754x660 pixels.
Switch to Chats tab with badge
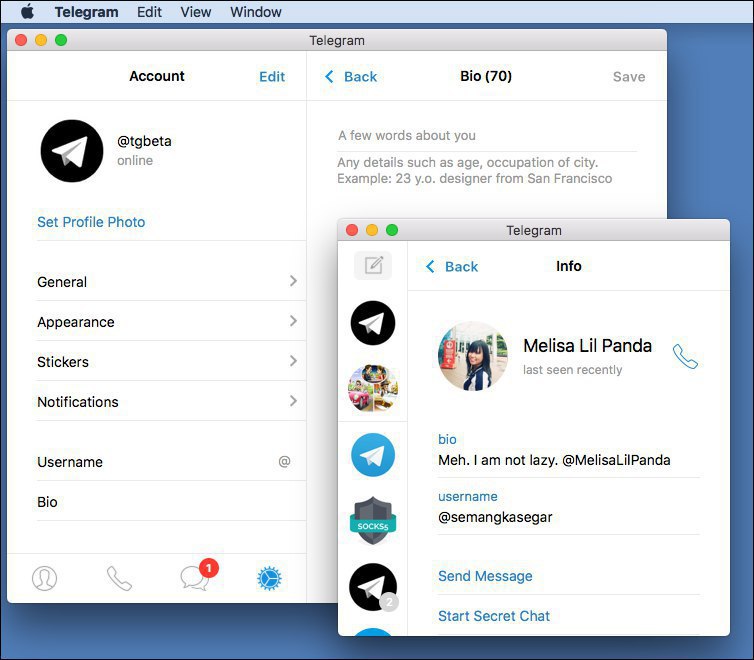click(x=198, y=575)
